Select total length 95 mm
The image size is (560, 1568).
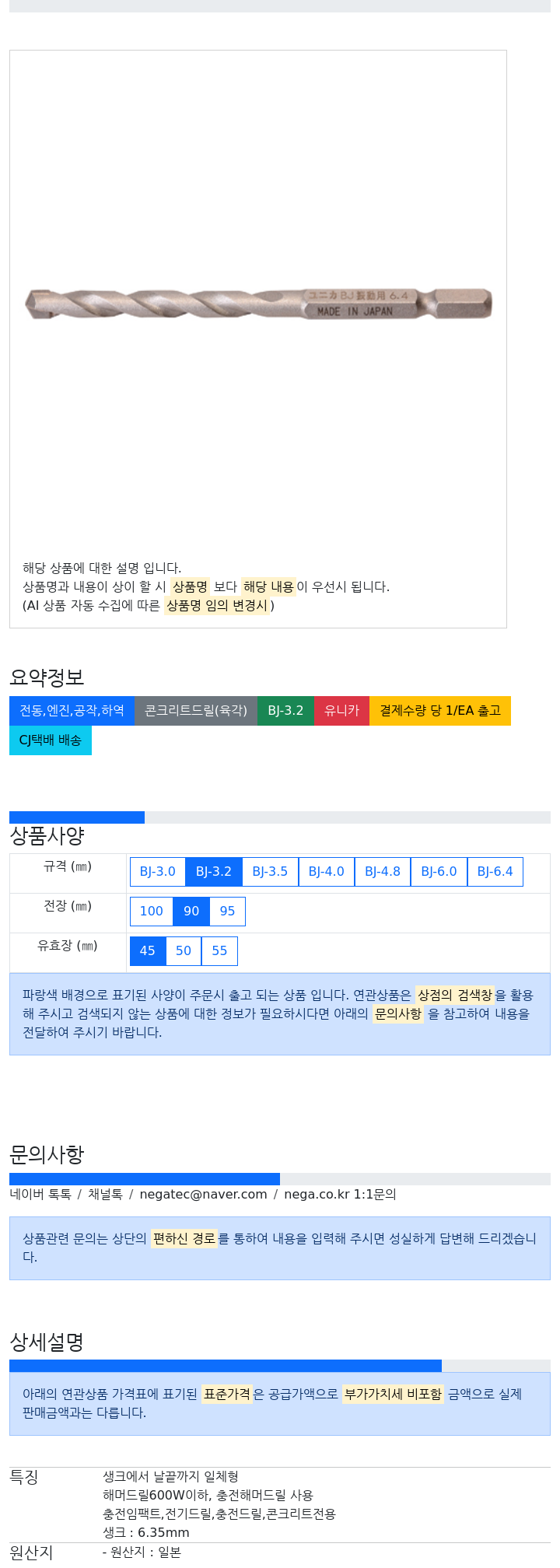coord(228,912)
